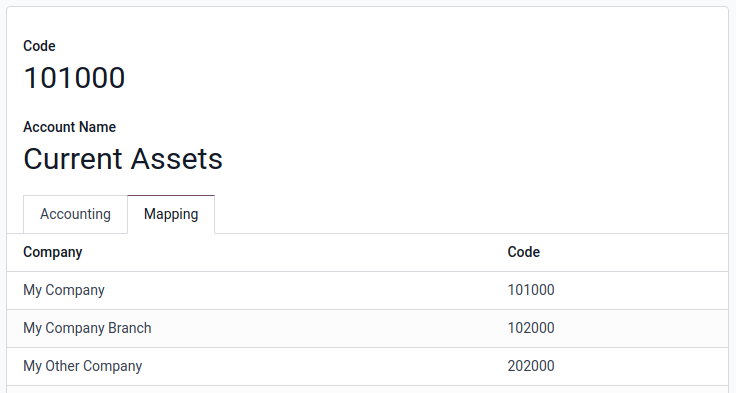Select the Mapping tab
Screen dimensions: 736x393
171,214
